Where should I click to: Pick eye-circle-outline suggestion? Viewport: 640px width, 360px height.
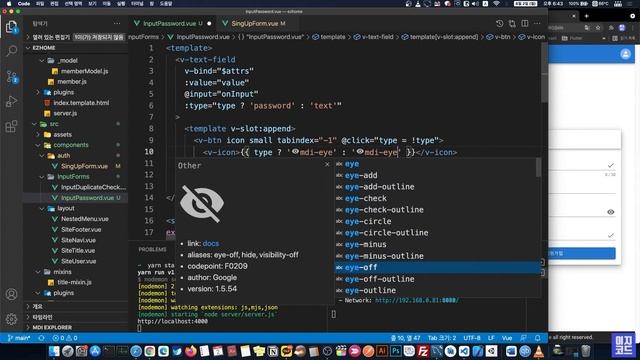pos(437,233)
